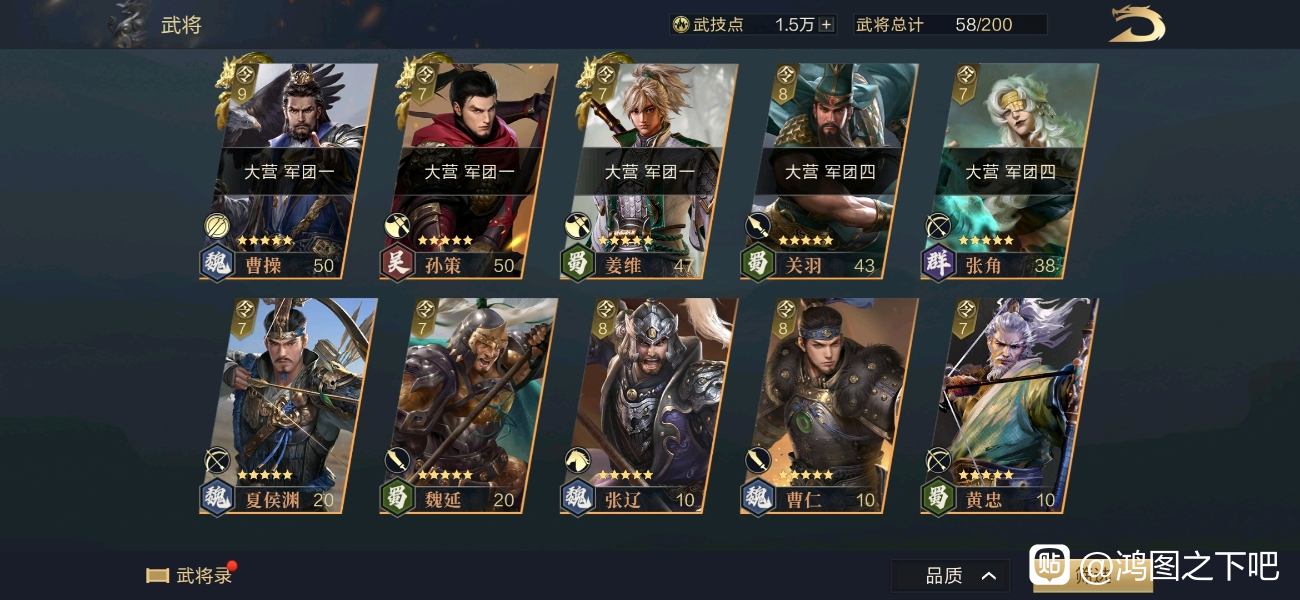Click the 武技点 coin icon

[682, 25]
